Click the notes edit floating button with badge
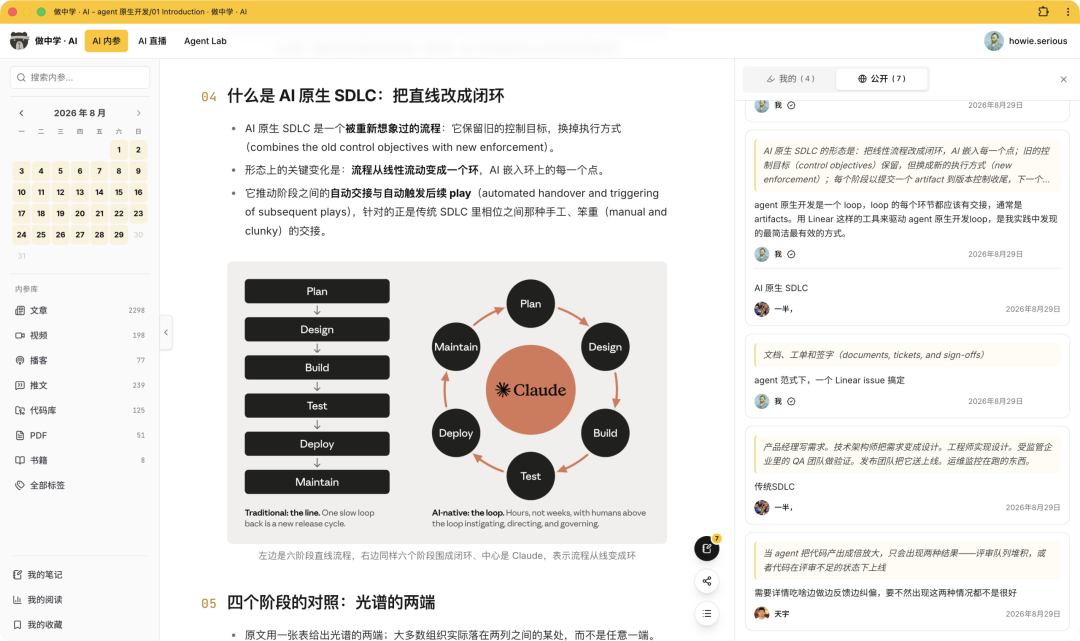The height and width of the screenshot is (641, 1080). coord(707,548)
